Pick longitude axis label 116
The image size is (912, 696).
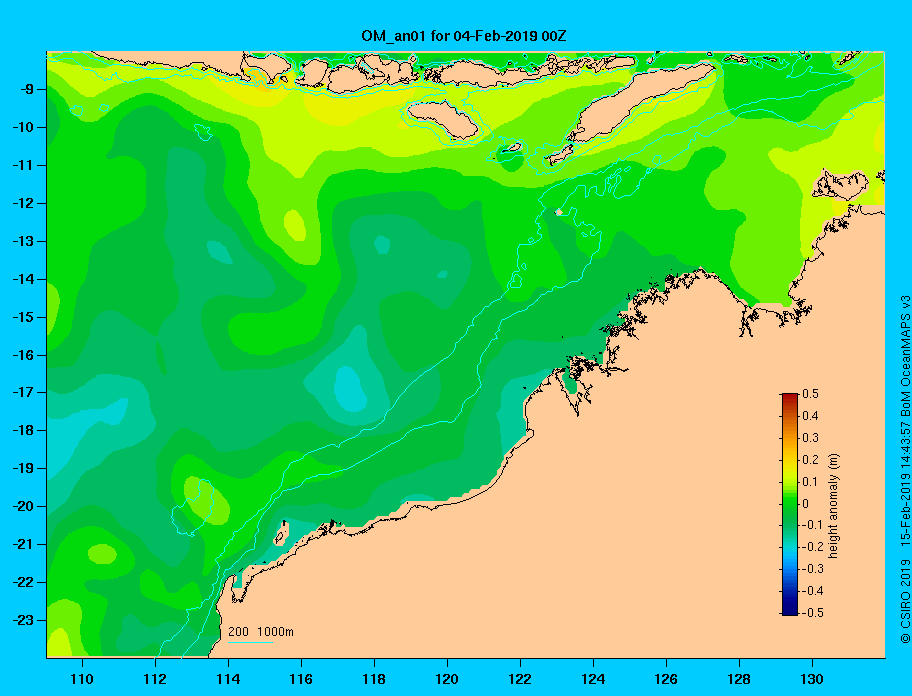click(x=301, y=679)
